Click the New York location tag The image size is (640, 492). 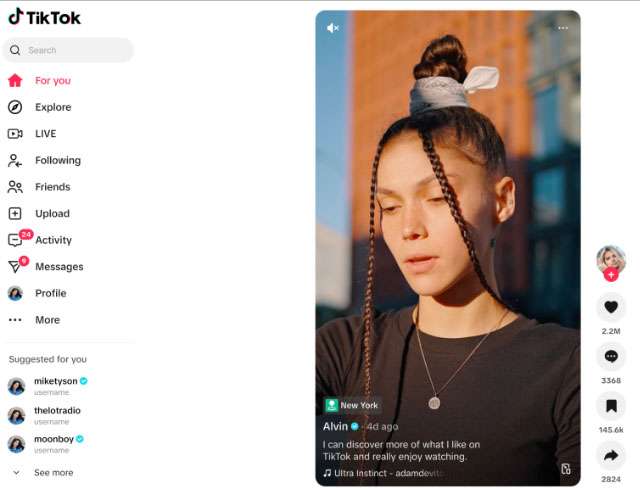pyautogui.click(x=352, y=405)
